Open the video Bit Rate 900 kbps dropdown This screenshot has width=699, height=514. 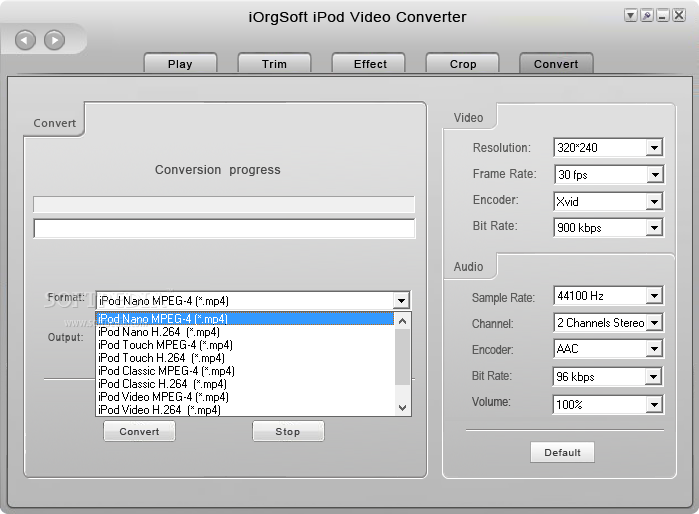[654, 228]
